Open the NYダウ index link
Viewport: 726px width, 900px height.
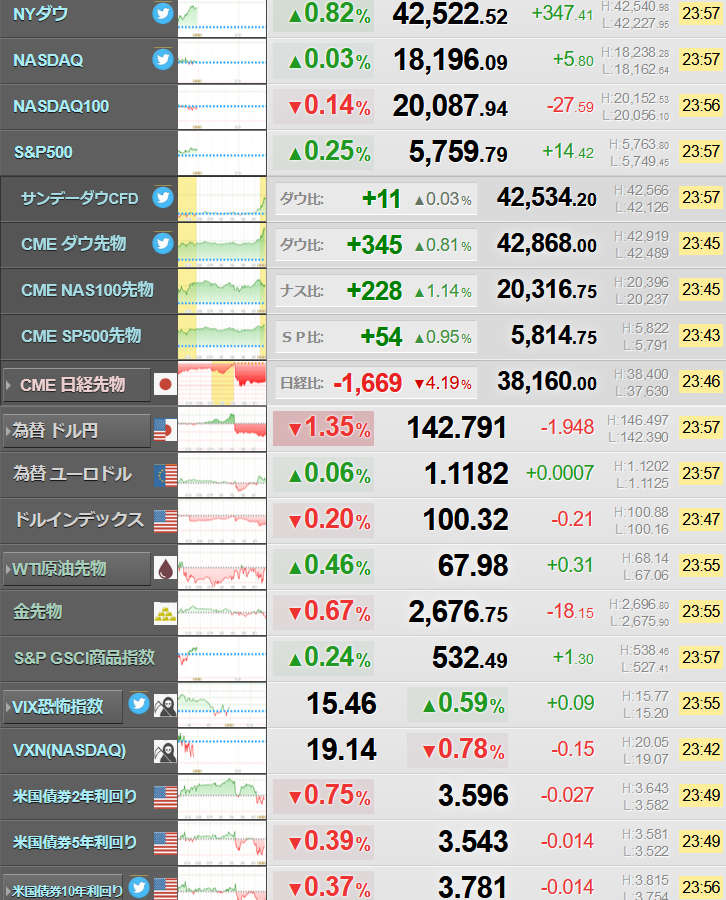click(40, 14)
